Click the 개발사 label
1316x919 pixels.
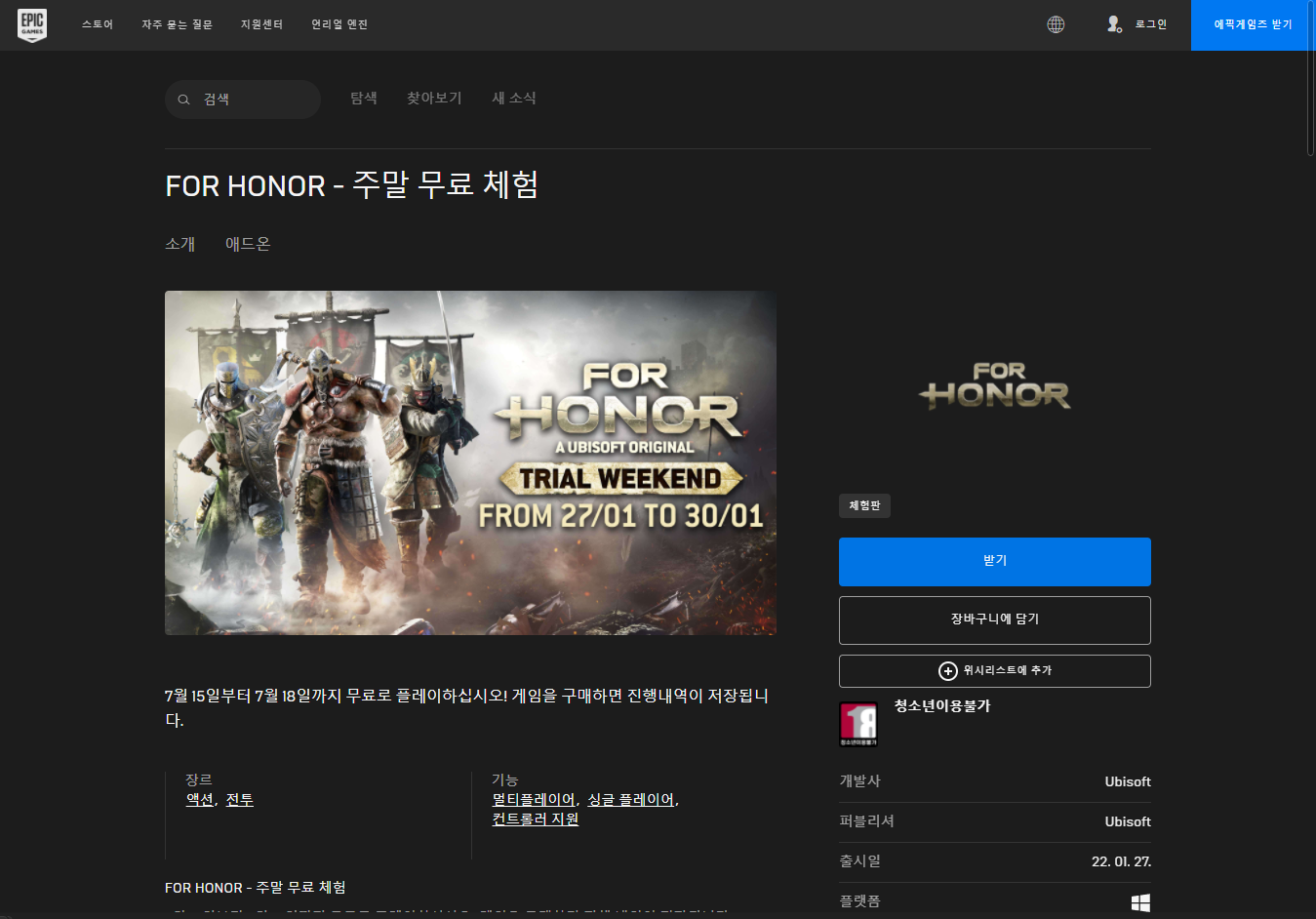pos(860,781)
